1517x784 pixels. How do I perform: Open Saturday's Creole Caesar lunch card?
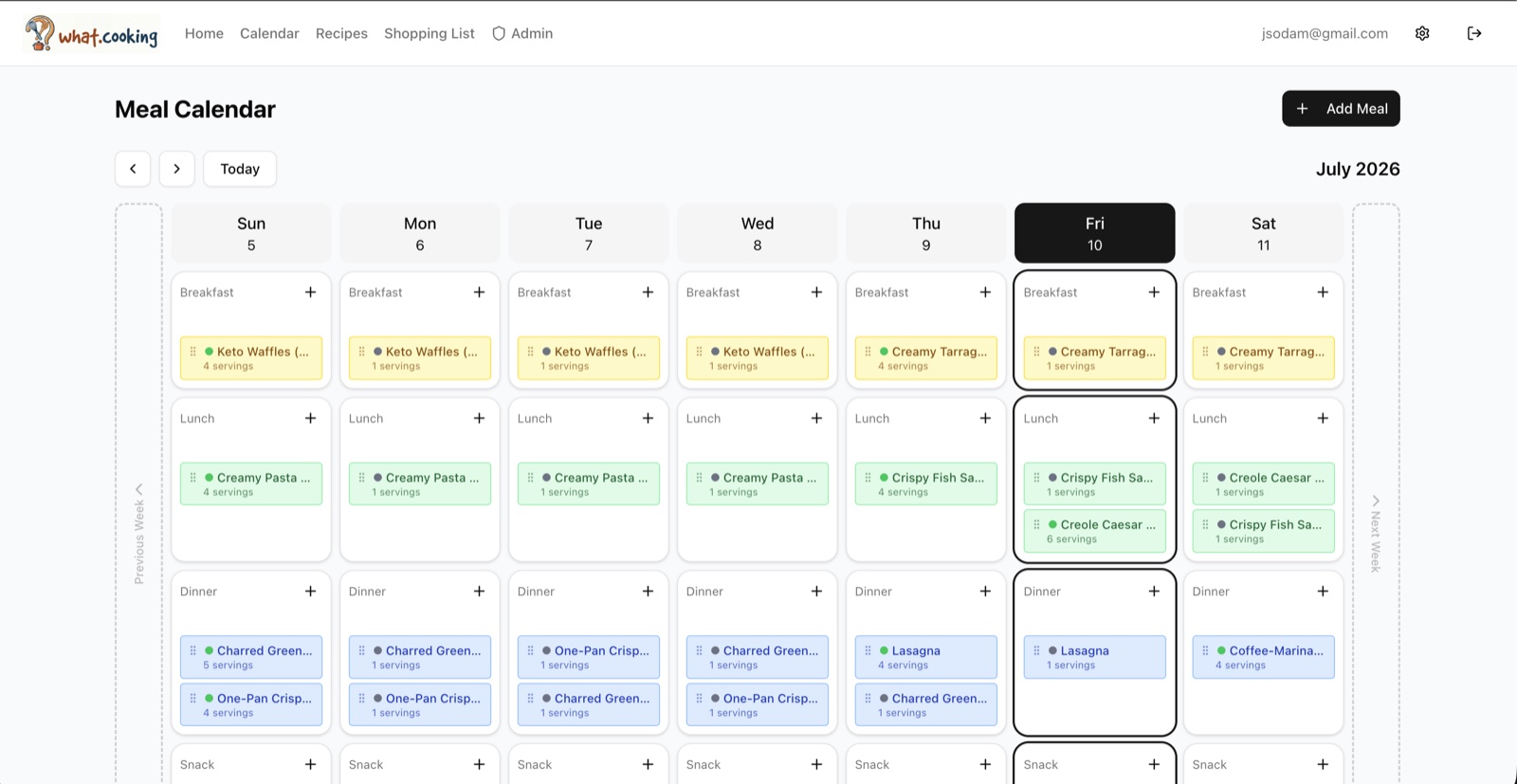(x=1264, y=483)
